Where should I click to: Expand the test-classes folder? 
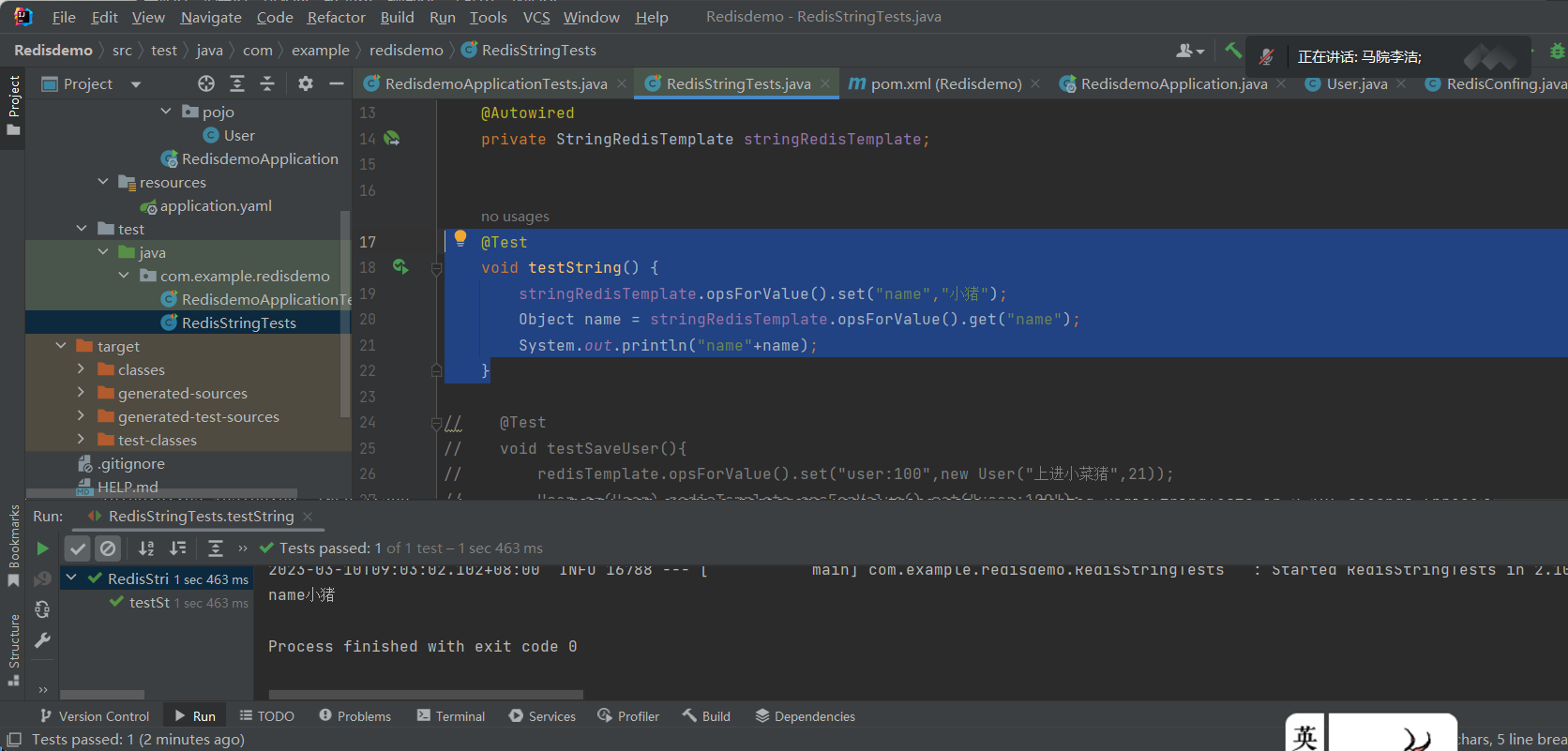[x=82, y=440]
